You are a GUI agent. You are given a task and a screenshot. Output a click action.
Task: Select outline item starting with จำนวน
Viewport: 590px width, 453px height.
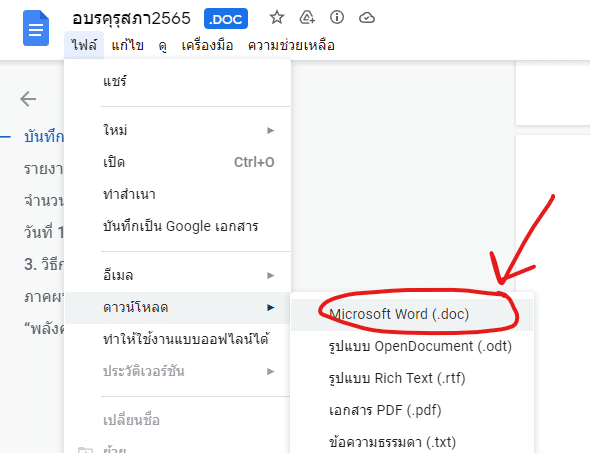point(44,201)
